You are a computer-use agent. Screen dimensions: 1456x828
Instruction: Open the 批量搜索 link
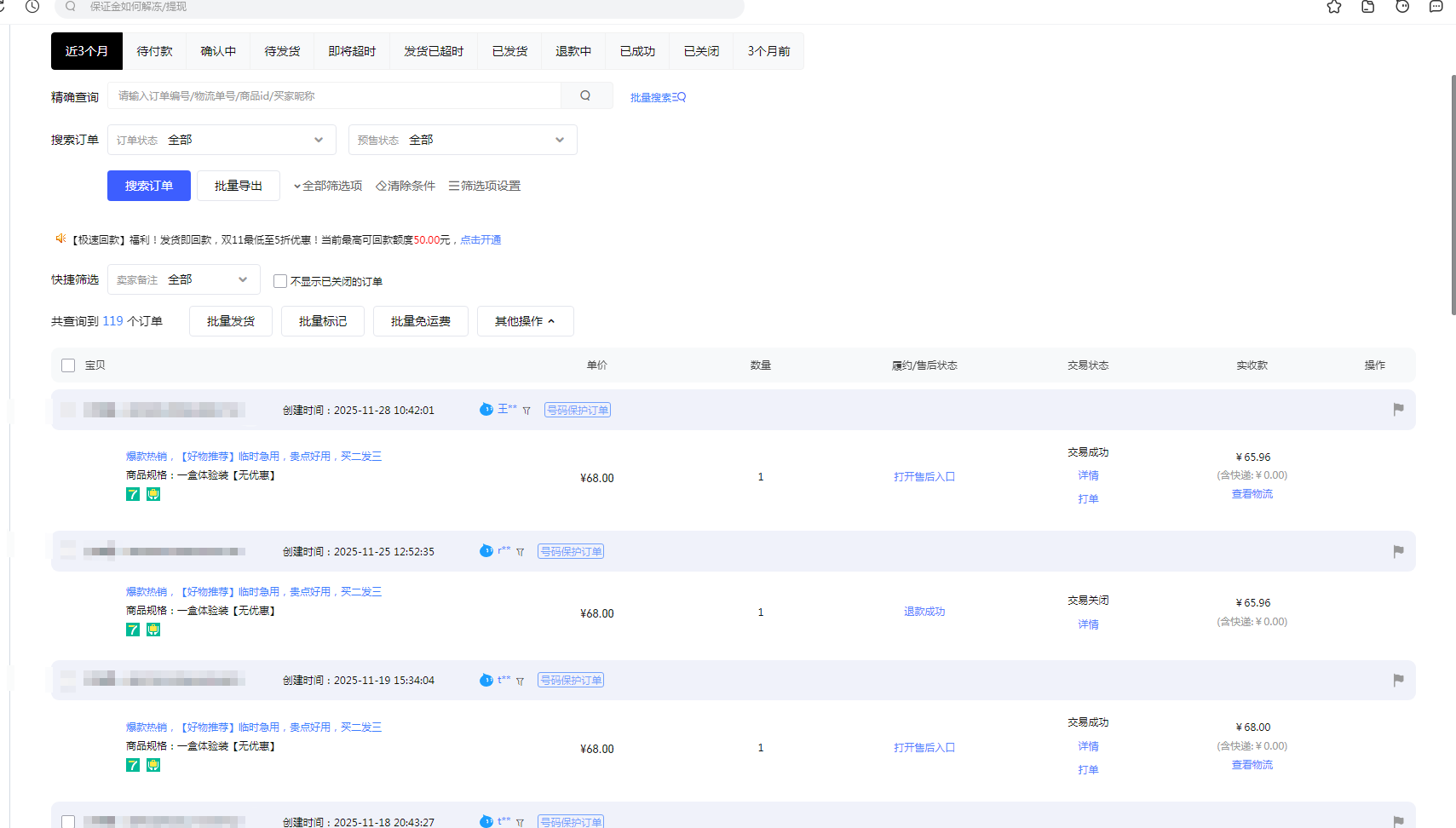pos(658,97)
